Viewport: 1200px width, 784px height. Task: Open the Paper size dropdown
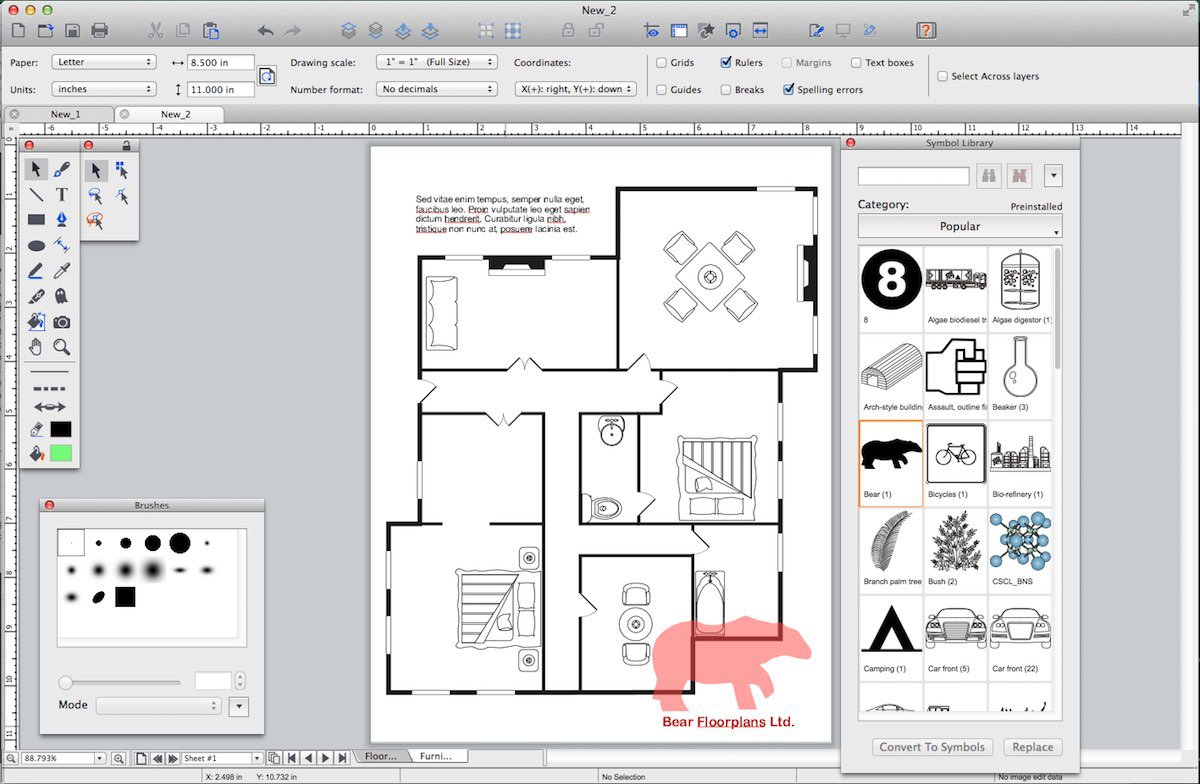[x=104, y=62]
